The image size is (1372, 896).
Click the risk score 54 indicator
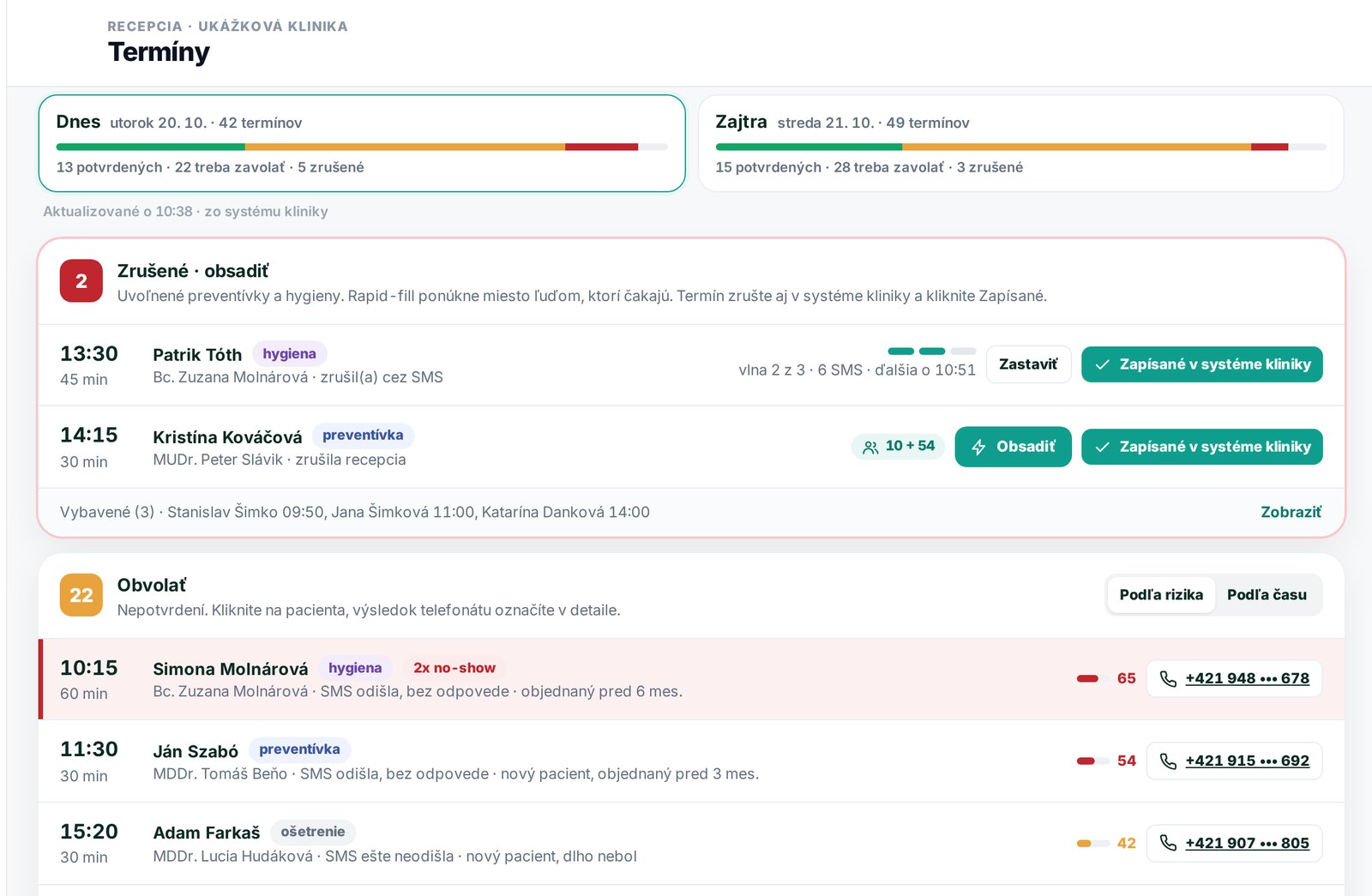1106,761
